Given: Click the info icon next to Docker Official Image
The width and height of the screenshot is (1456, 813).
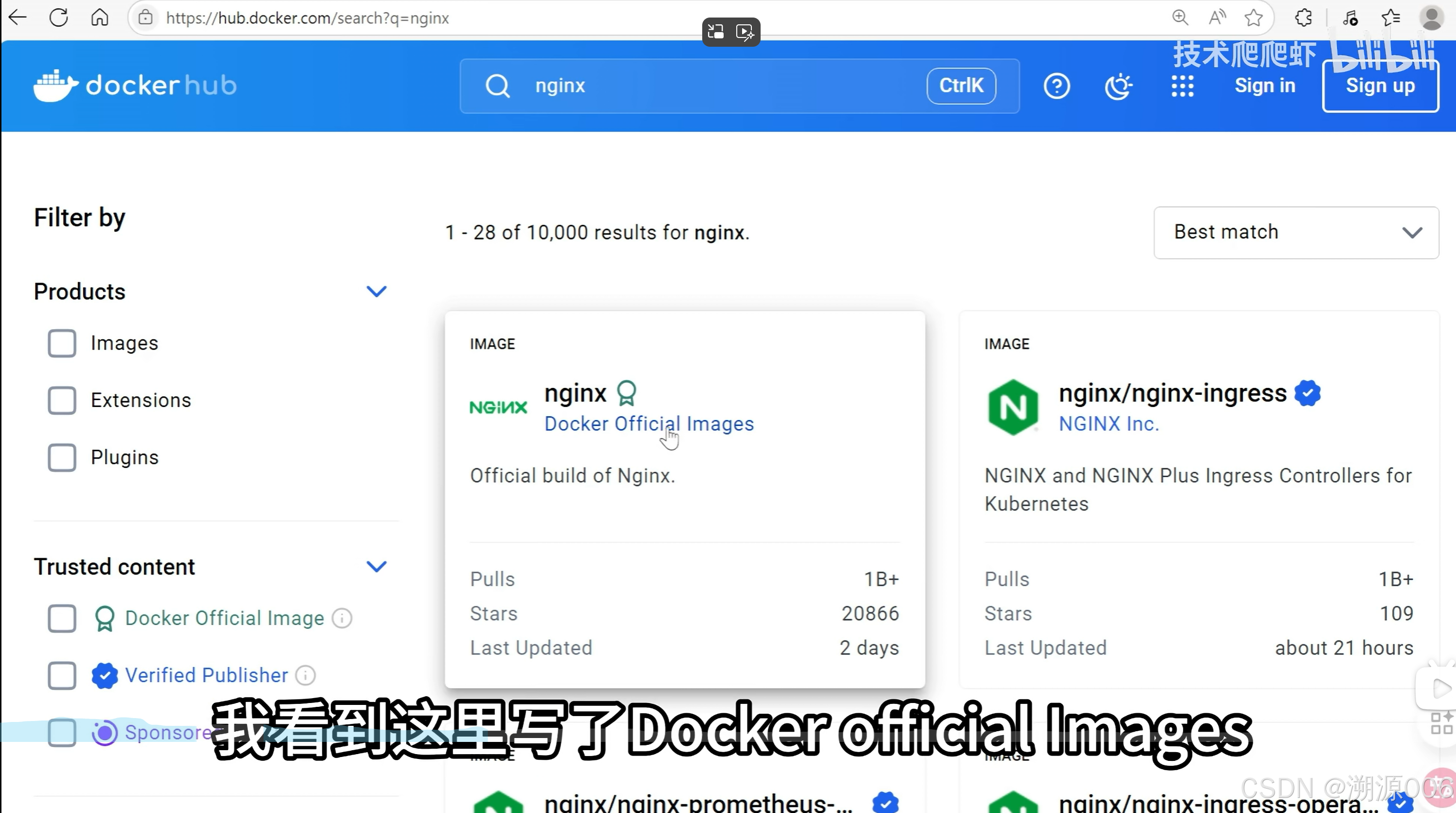Looking at the screenshot, I should click(342, 618).
